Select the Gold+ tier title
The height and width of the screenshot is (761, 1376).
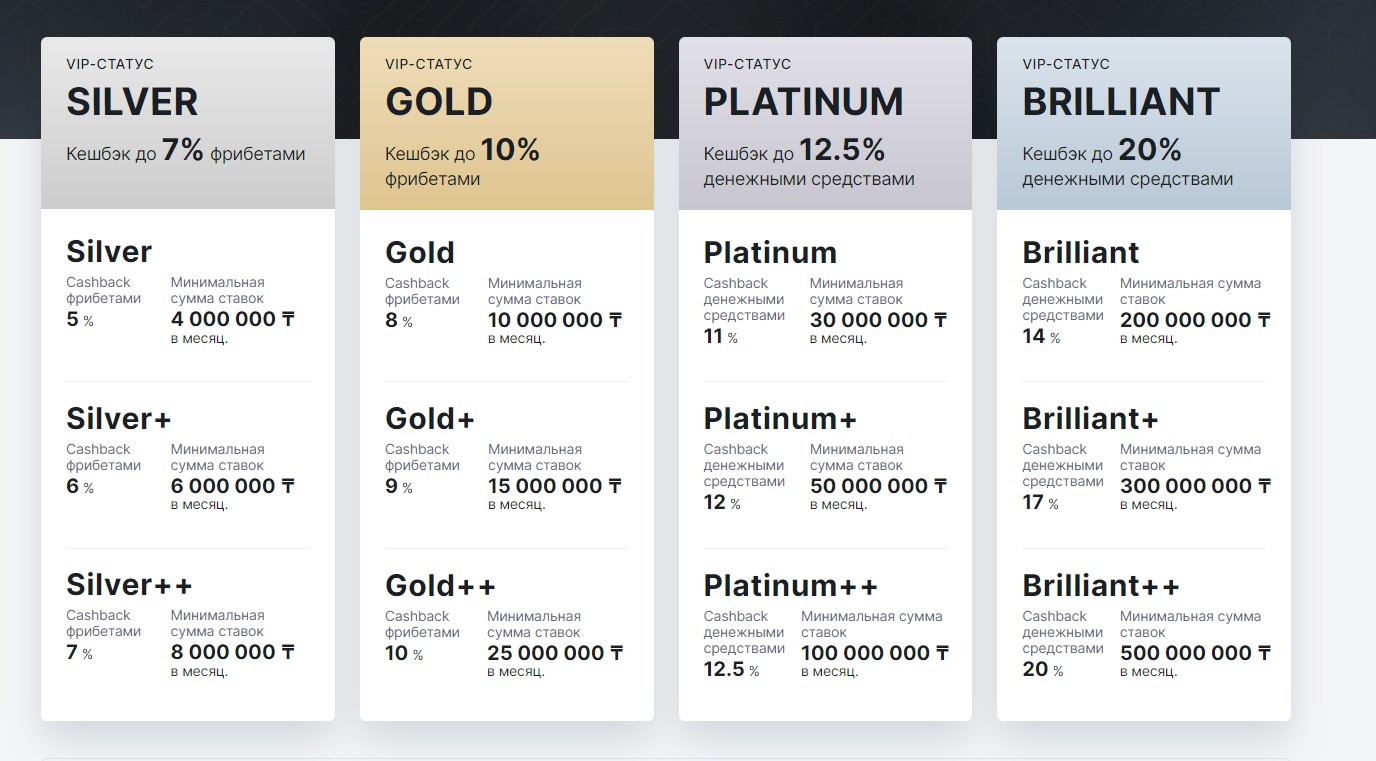point(430,418)
